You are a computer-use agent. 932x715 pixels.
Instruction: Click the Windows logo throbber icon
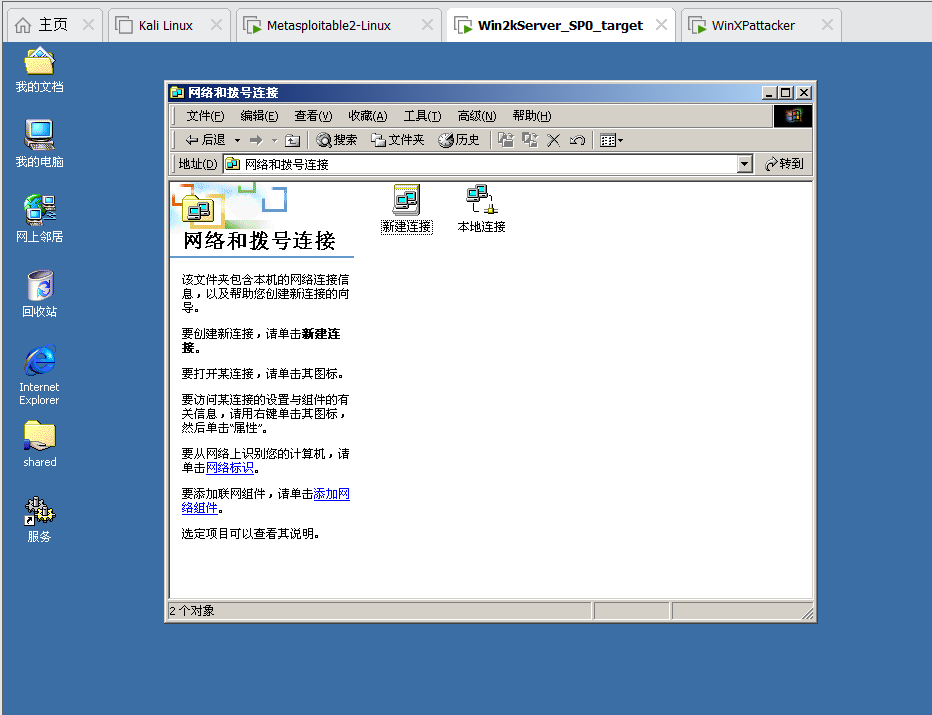(x=793, y=116)
